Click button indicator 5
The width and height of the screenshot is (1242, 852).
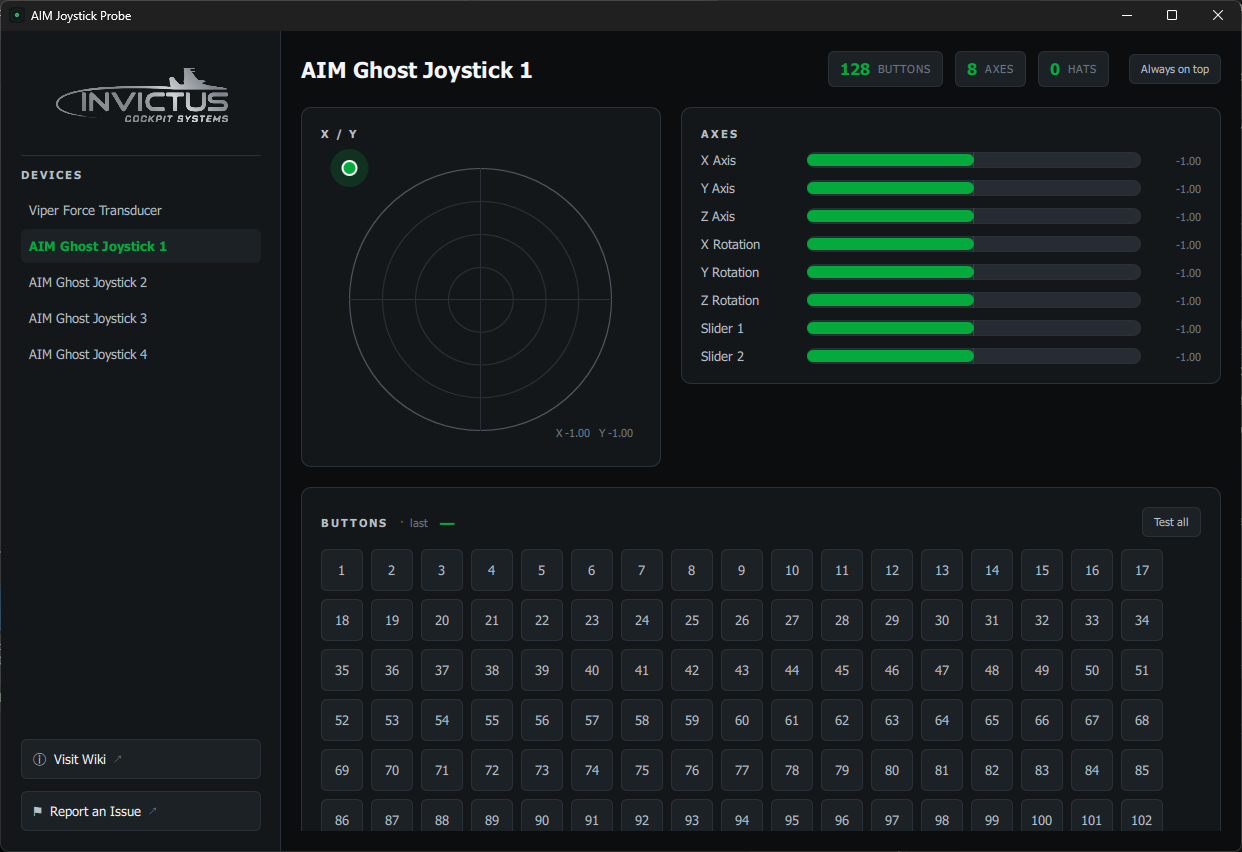[x=542, y=570]
